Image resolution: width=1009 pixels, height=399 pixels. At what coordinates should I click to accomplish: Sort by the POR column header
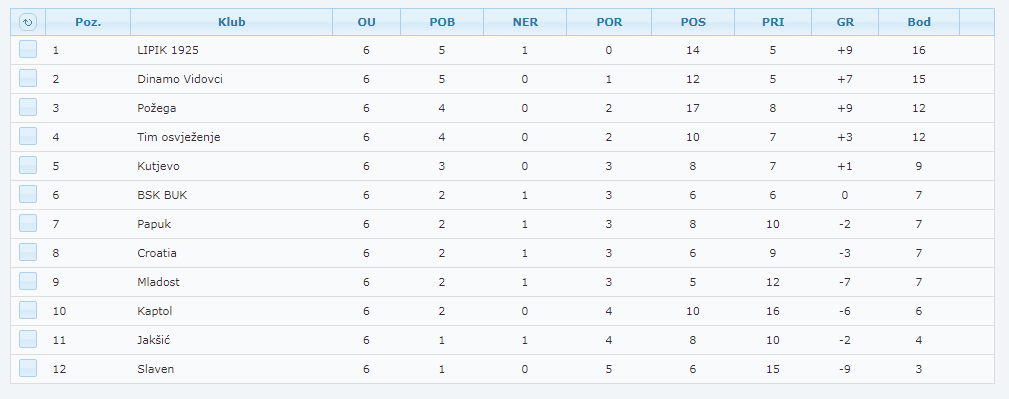[609, 22]
